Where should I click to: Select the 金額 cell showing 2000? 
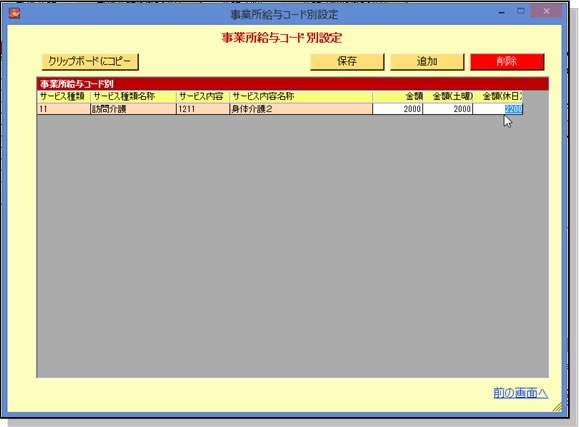(x=397, y=109)
